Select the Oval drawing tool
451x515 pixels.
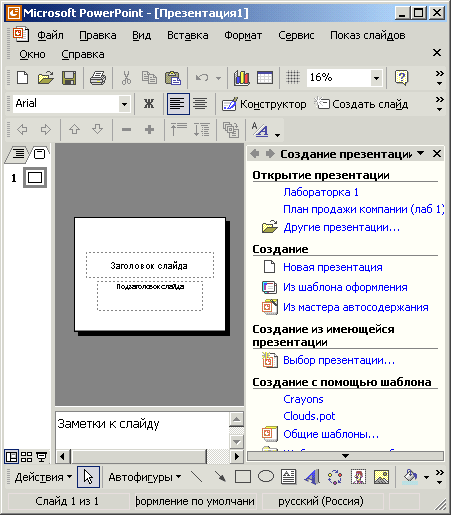click(x=266, y=477)
